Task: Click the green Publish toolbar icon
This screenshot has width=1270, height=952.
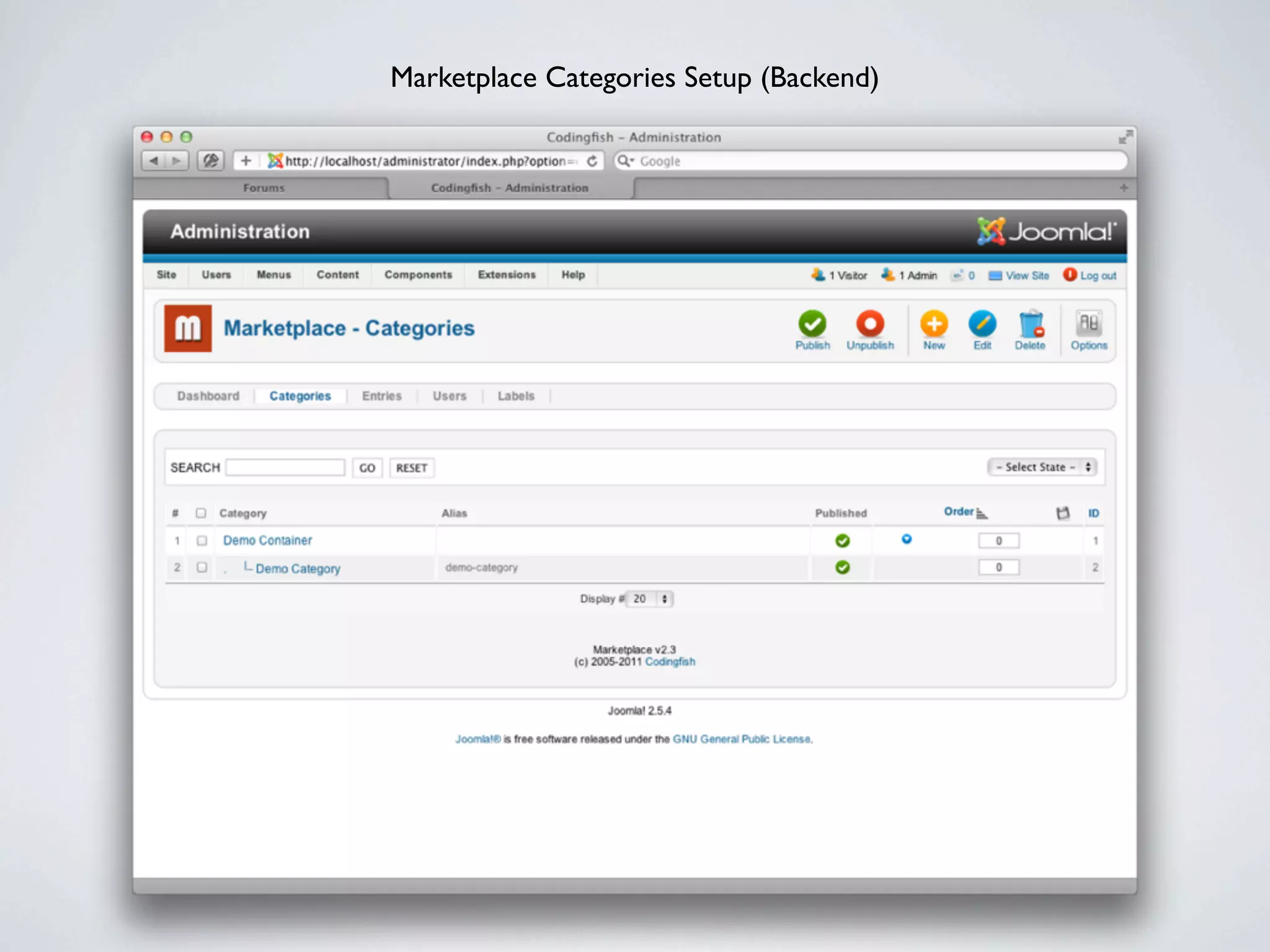Action: pyautogui.click(x=812, y=324)
